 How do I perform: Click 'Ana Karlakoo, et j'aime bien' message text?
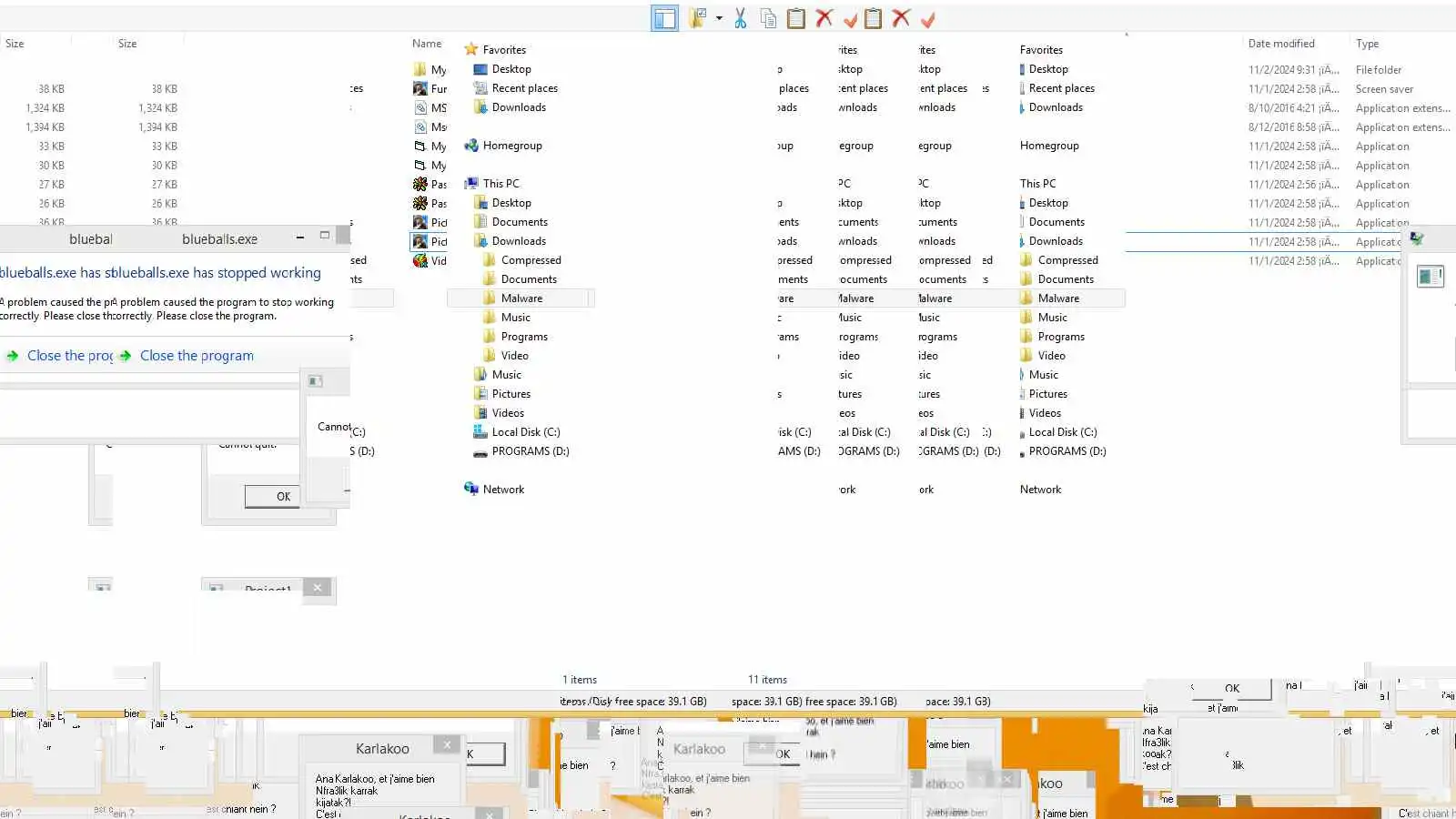pos(375,779)
